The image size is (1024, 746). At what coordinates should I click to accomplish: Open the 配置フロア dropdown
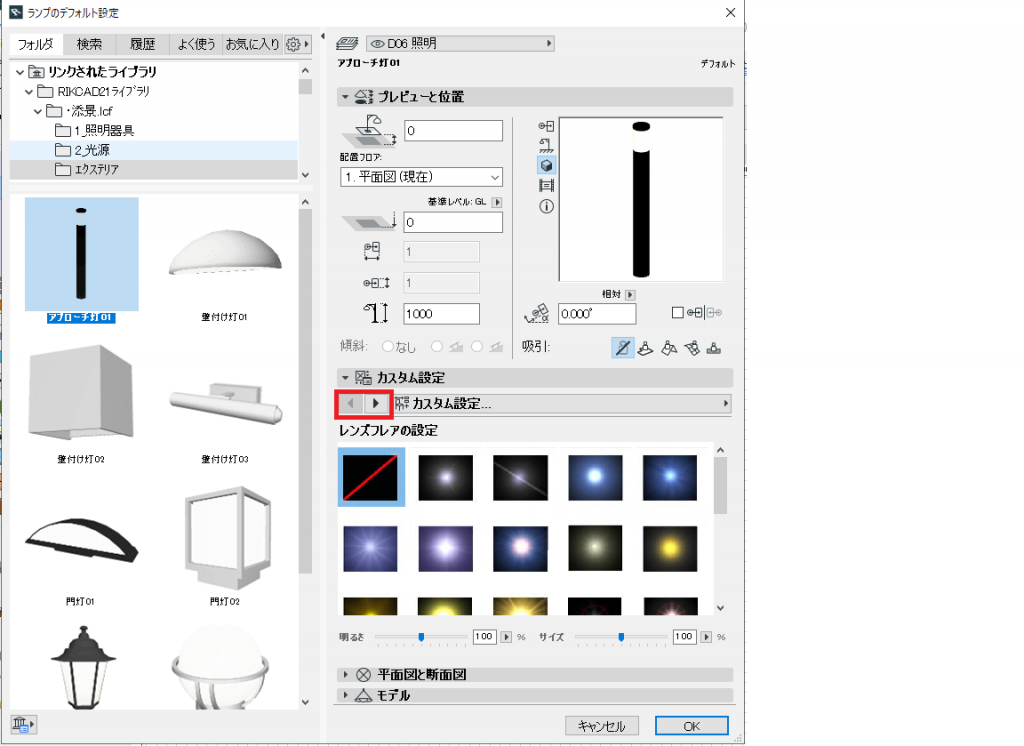(x=421, y=177)
